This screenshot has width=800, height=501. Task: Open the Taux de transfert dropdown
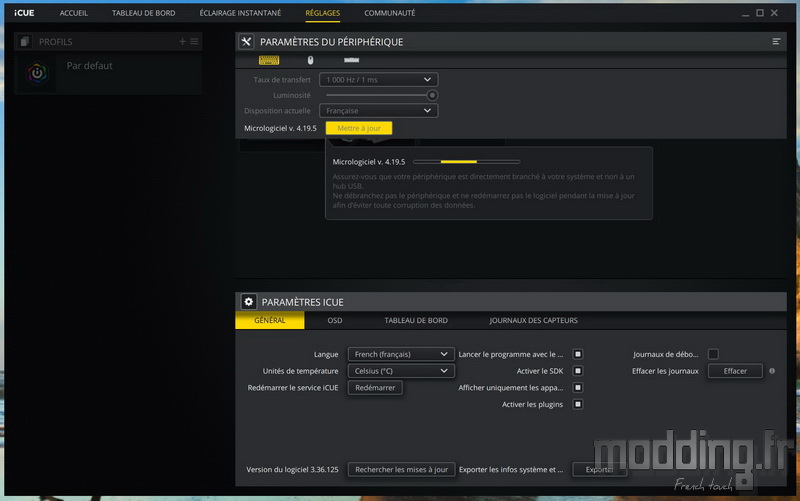coord(379,80)
